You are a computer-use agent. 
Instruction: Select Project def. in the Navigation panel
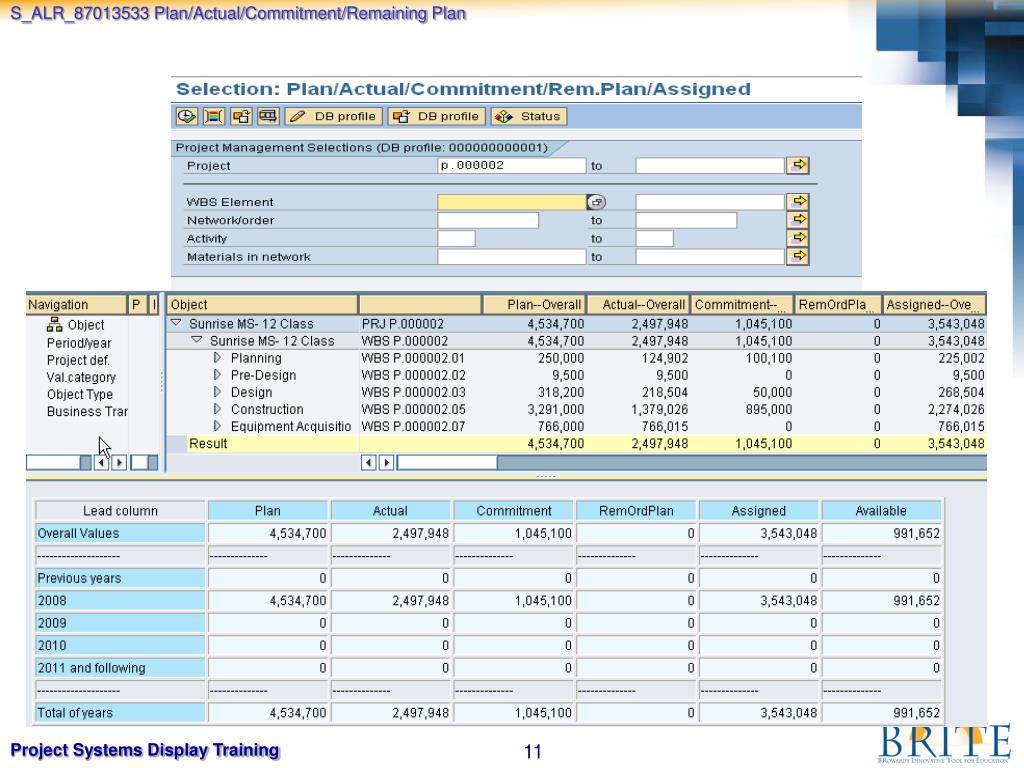pos(78,360)
